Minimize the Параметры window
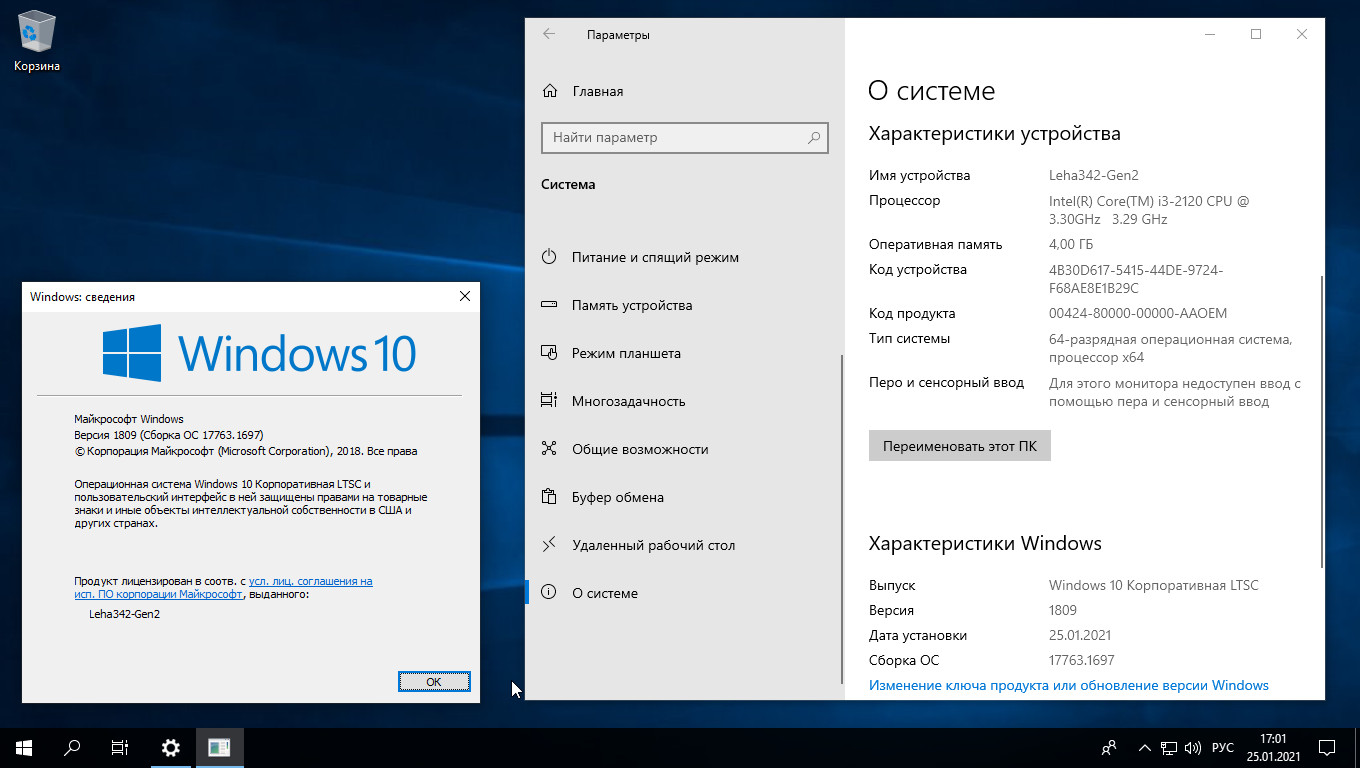The image size is (1360, 768). [x=1210, y=34]
